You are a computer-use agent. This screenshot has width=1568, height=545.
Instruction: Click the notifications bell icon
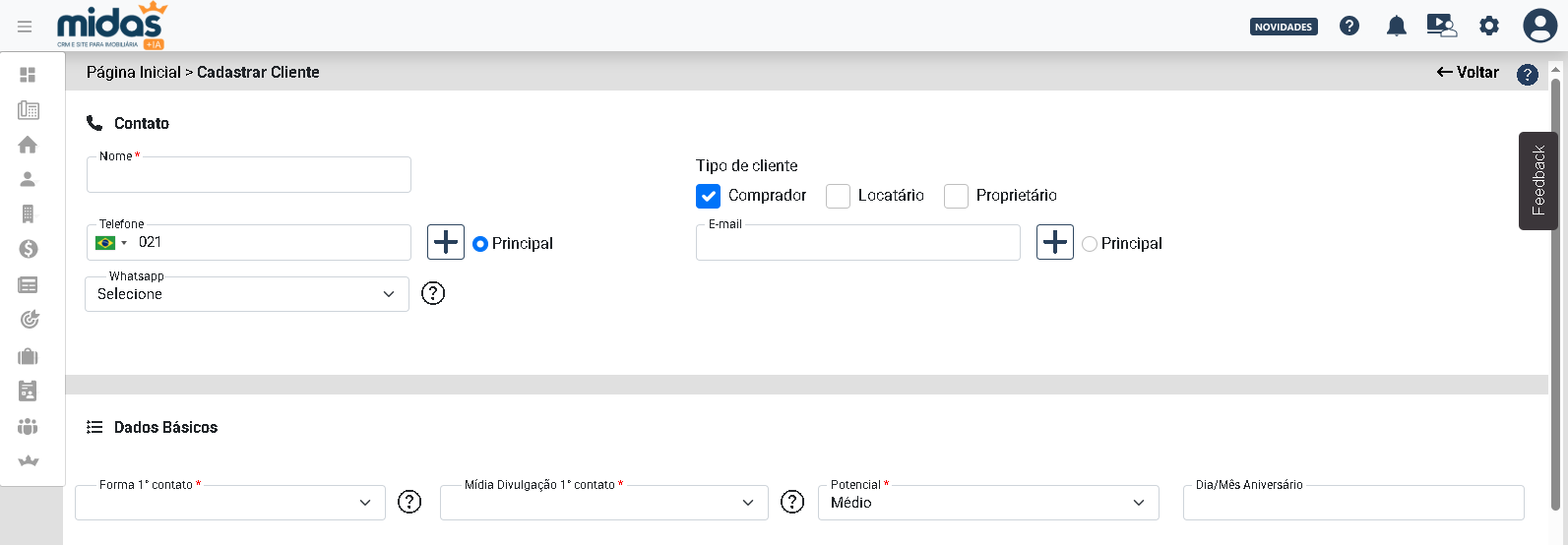coord(1396,27)
